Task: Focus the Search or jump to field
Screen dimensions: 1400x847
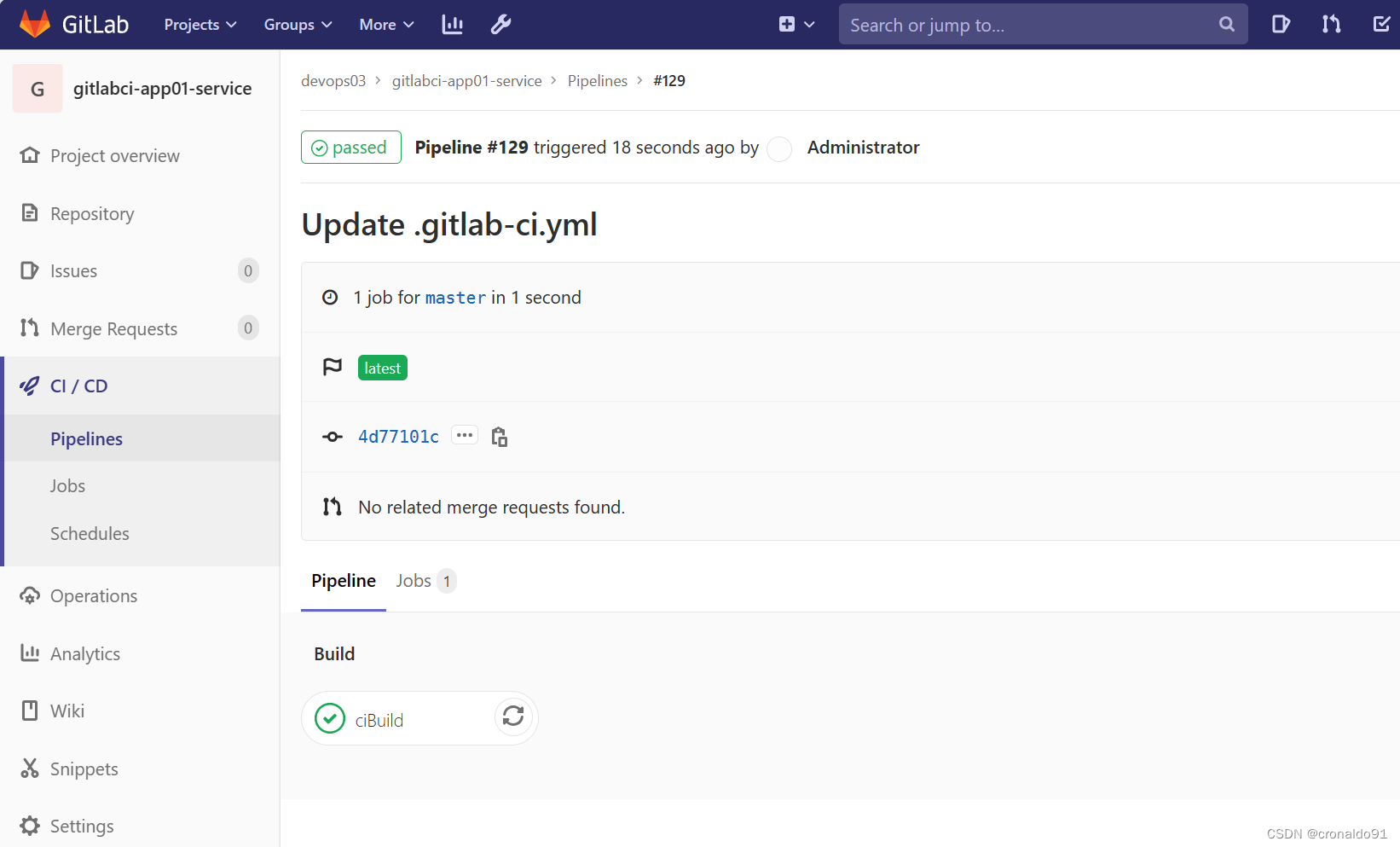Action: [1043, 24]
